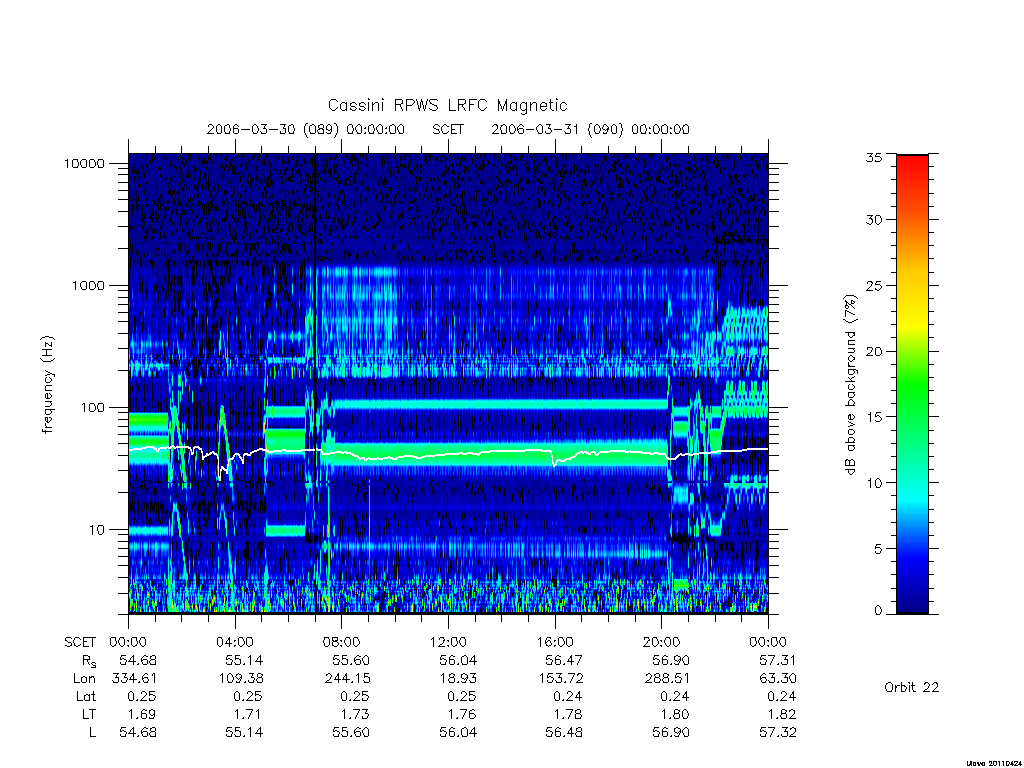The width and height of the screenshot is (1024, 768).
Task: Click the Rs row value '57.31'
Action: point(777,660)
